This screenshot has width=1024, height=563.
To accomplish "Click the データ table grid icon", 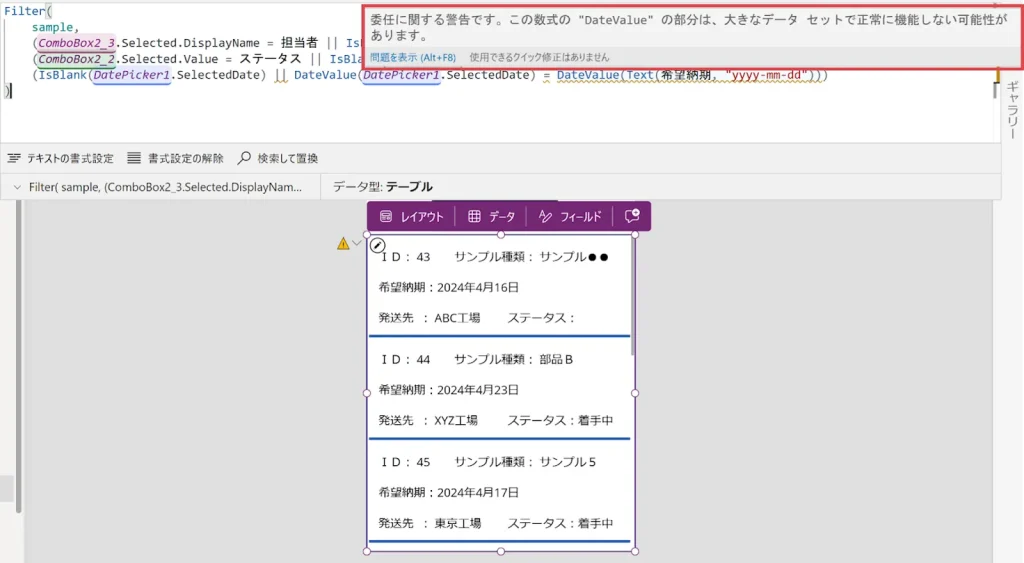I will pos(474,216).
